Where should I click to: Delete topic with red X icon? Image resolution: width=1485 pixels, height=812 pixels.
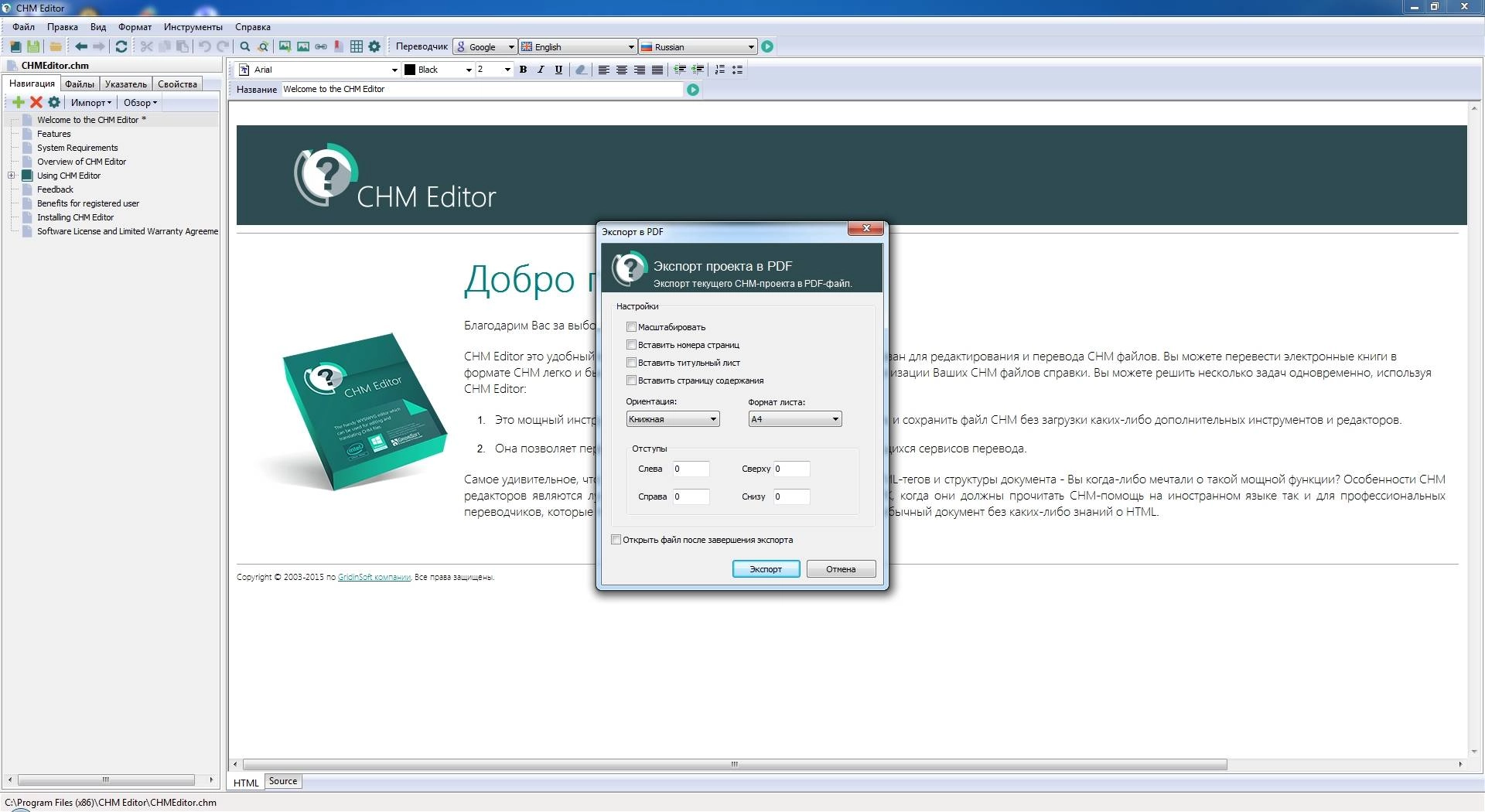pyautogui.click(x=36, y=102)
